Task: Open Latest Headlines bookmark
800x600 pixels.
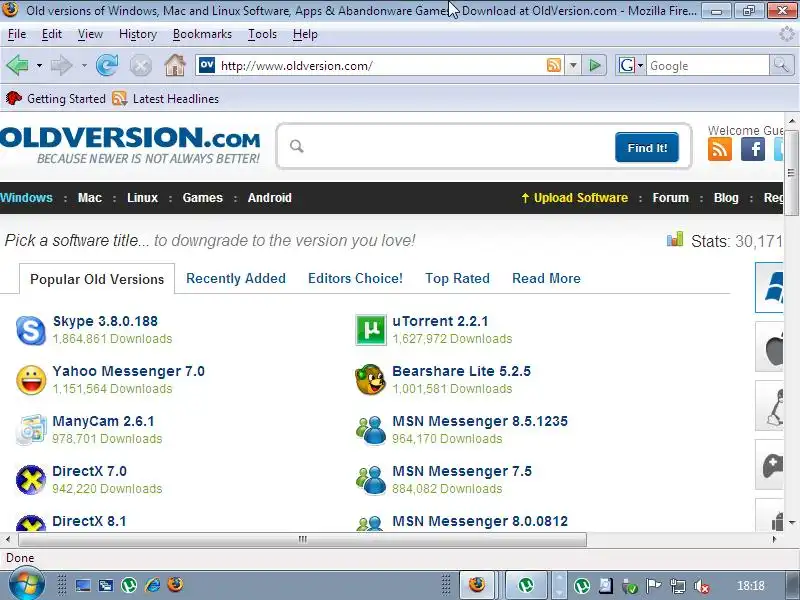Action: [x=166, y=98]
